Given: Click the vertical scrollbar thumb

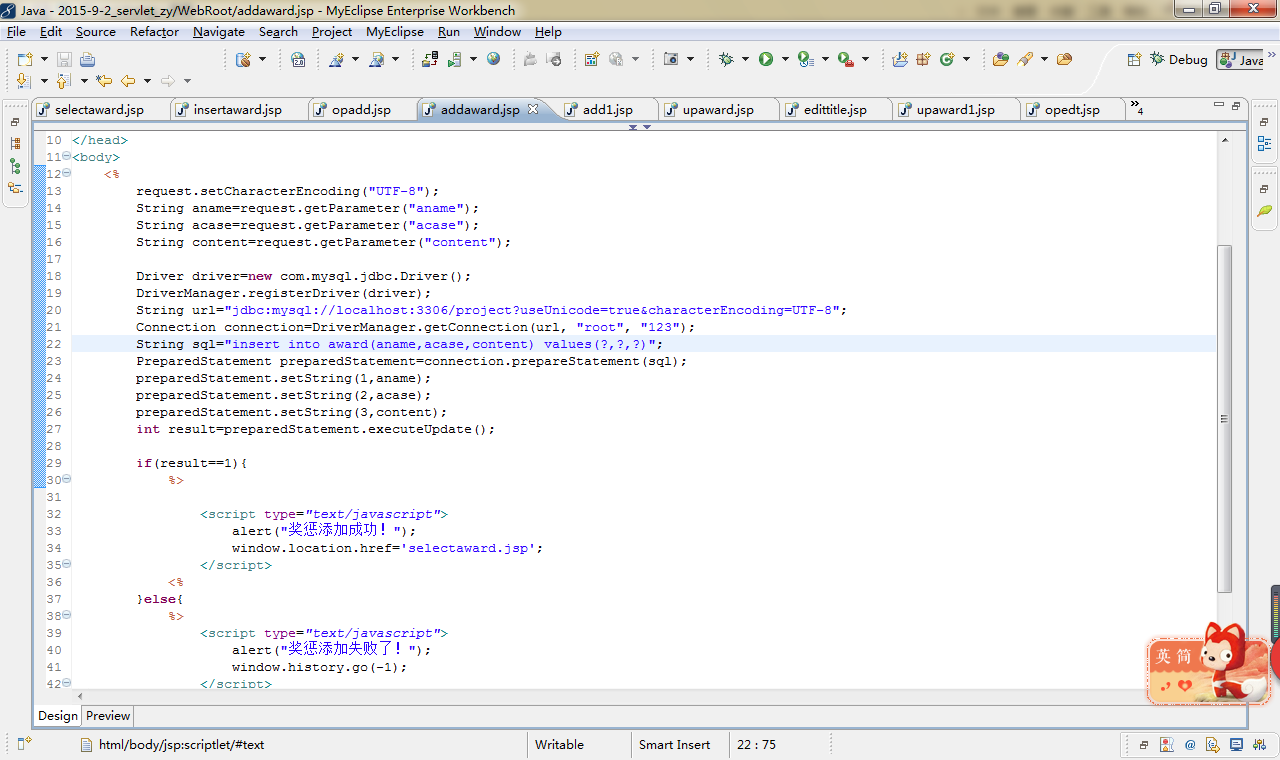Looking at the screenshot, I should click(x=1225, y=419).
